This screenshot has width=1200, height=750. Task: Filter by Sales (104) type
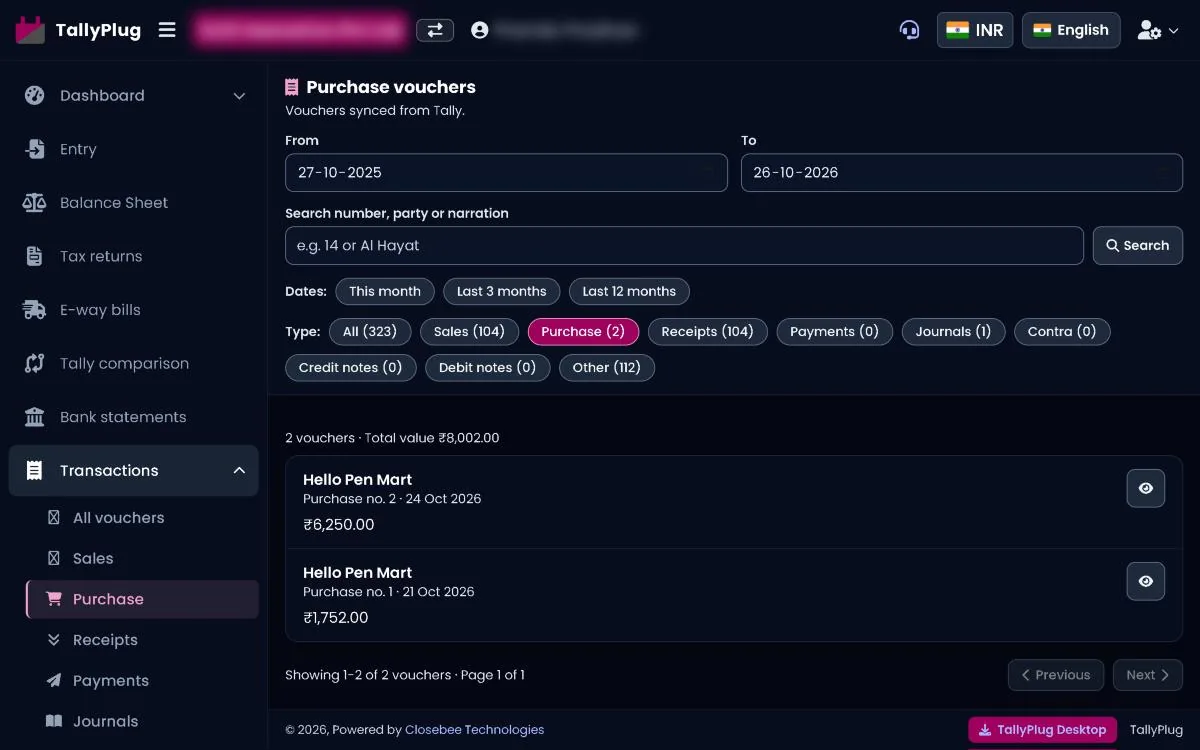(x=469, y=331)
